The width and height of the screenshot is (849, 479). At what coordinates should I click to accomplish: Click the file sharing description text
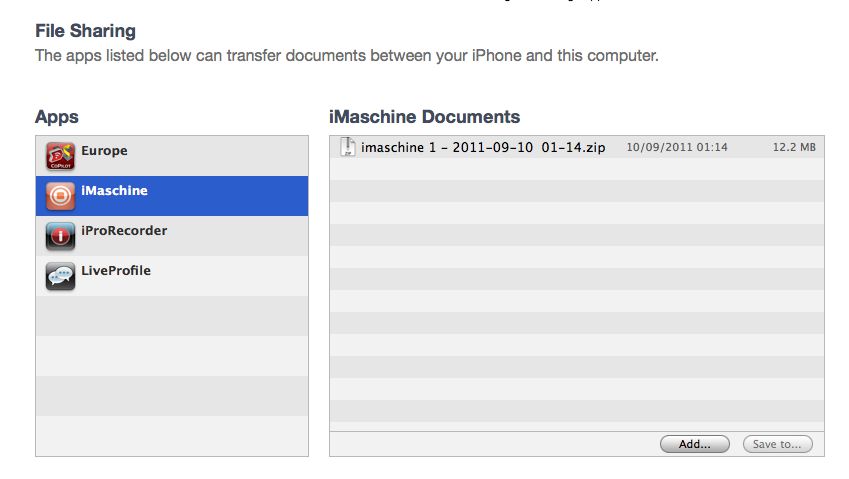point(347,56)
